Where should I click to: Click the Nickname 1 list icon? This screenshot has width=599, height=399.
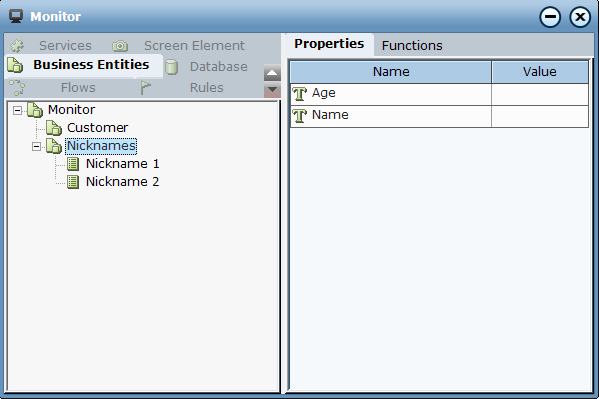(x=73, y=164)
